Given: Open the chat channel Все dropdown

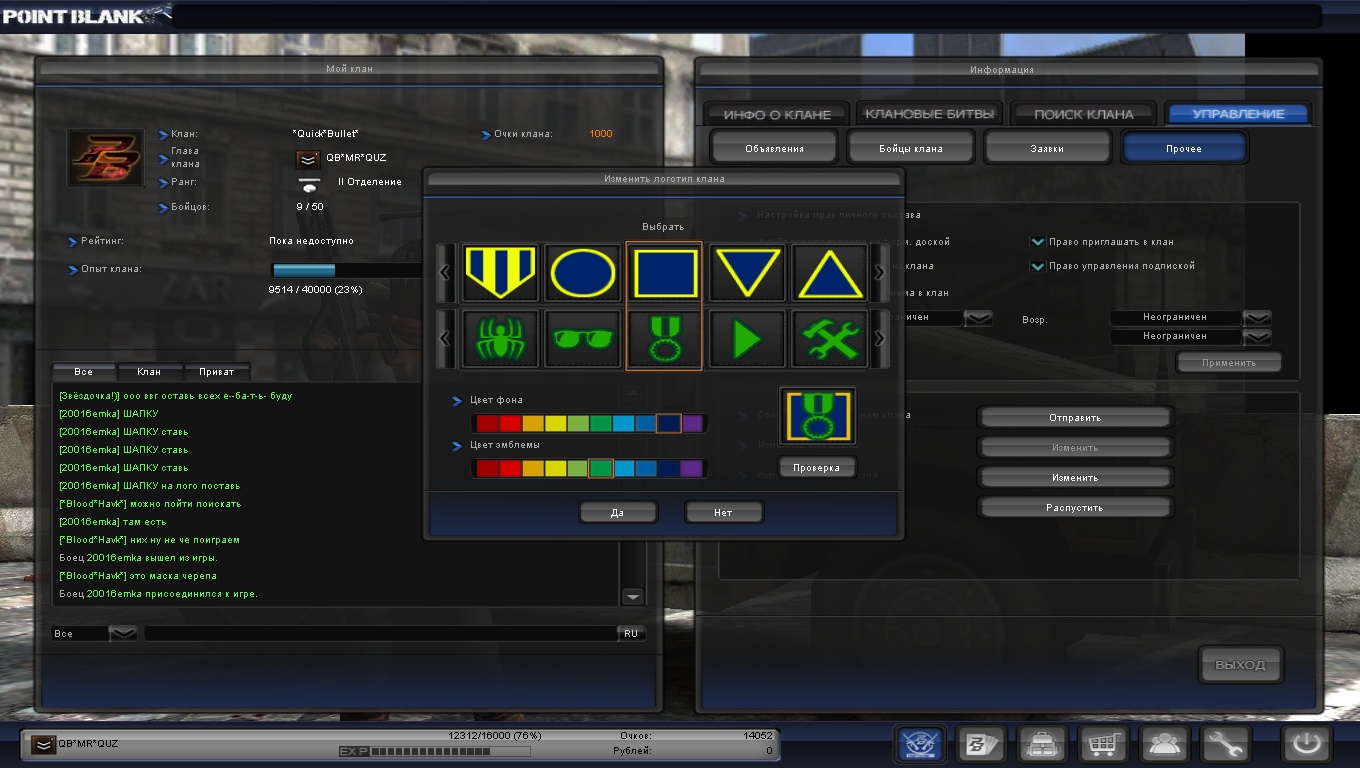Looking at the screenshot, I should tap(123, 633).
